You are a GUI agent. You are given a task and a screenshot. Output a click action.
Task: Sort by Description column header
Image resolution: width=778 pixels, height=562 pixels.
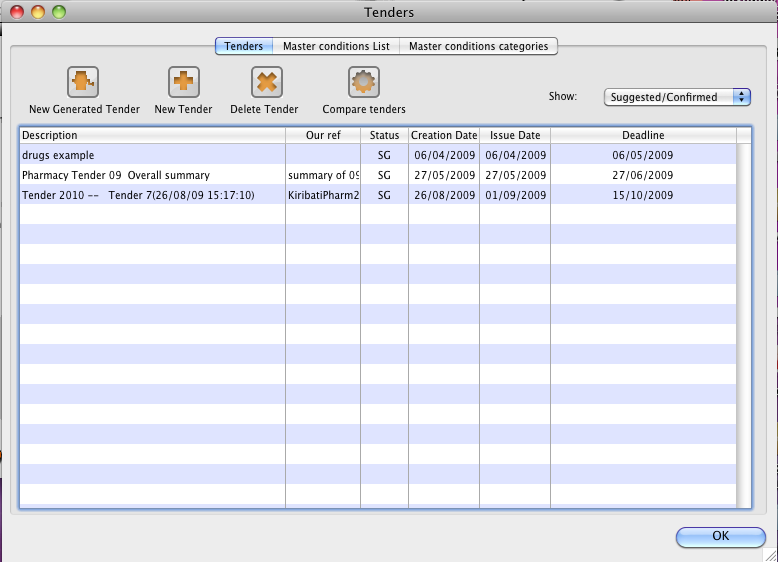pos(152,135)
